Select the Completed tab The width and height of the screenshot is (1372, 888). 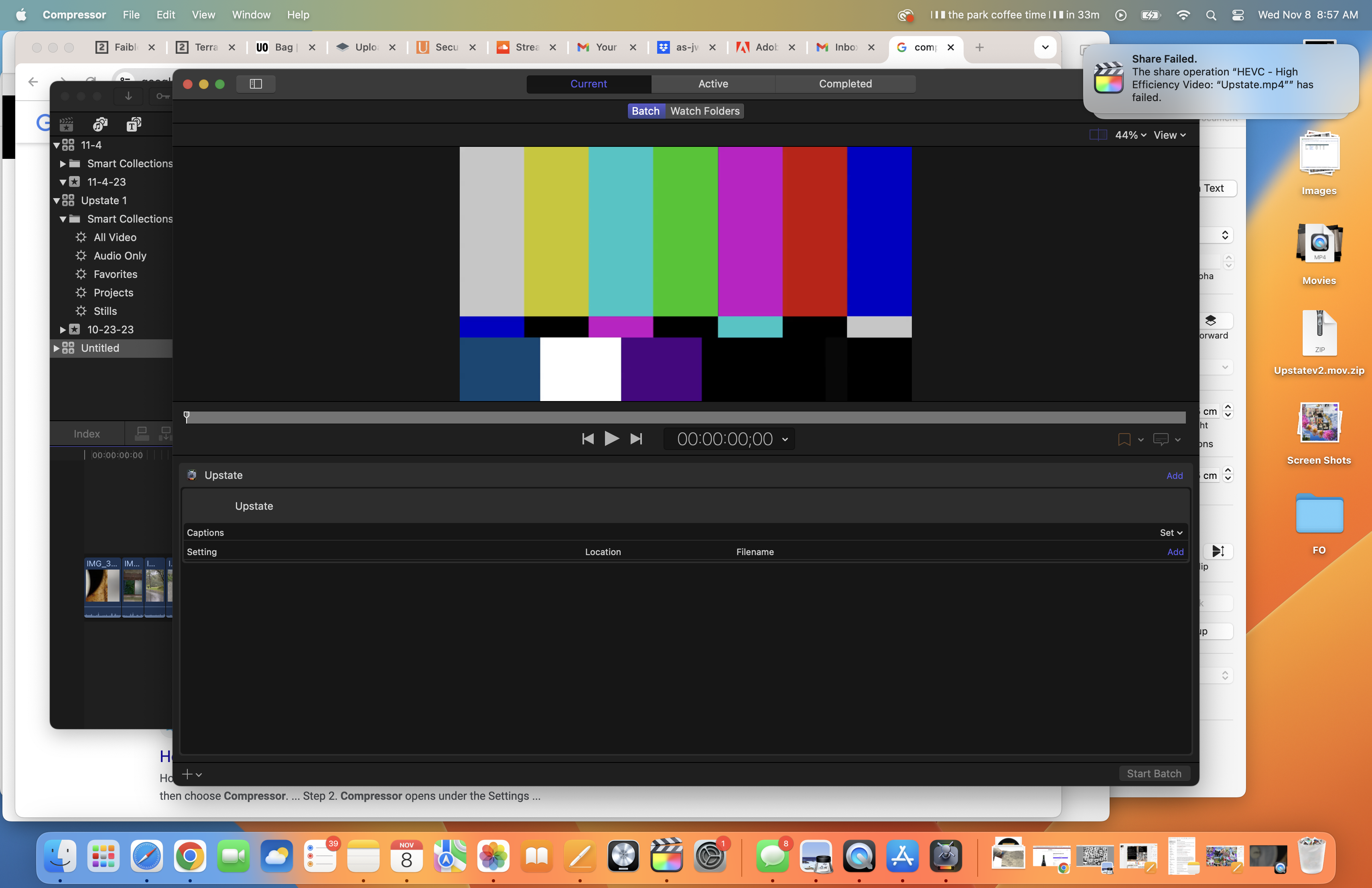[x=845, y=83]
